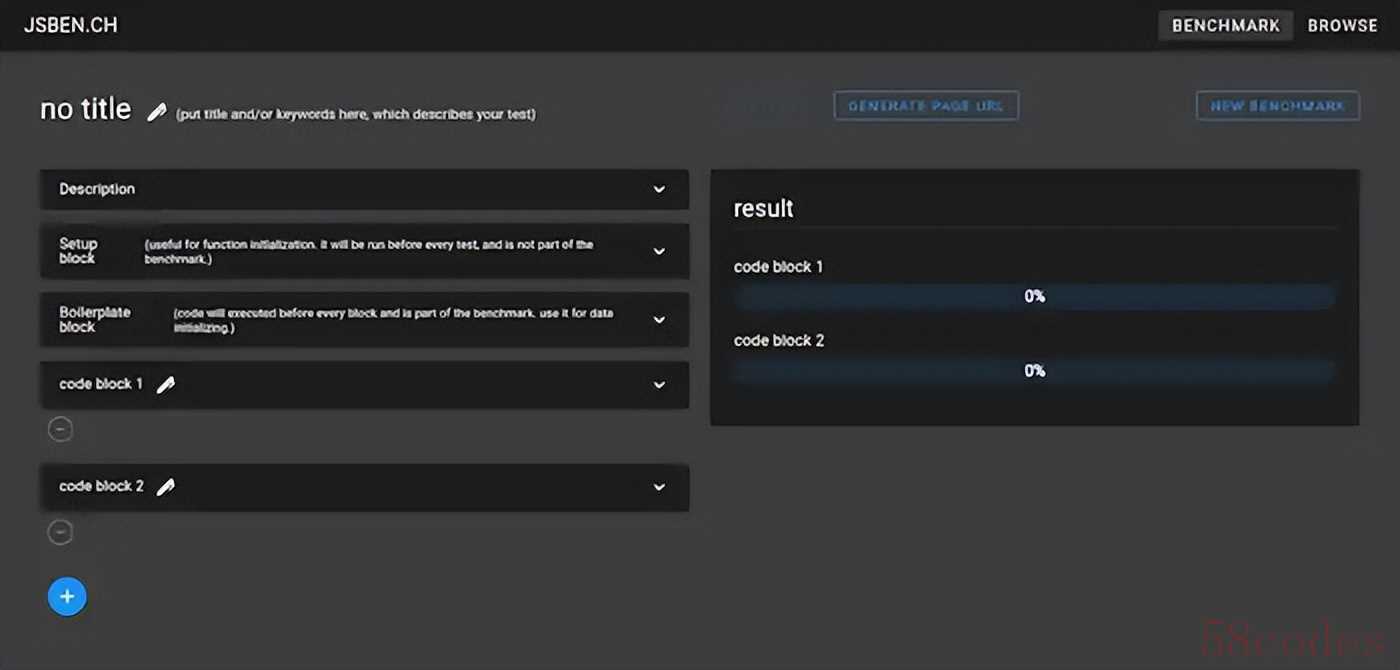Add a new code block with plus button

pos(67,597)
